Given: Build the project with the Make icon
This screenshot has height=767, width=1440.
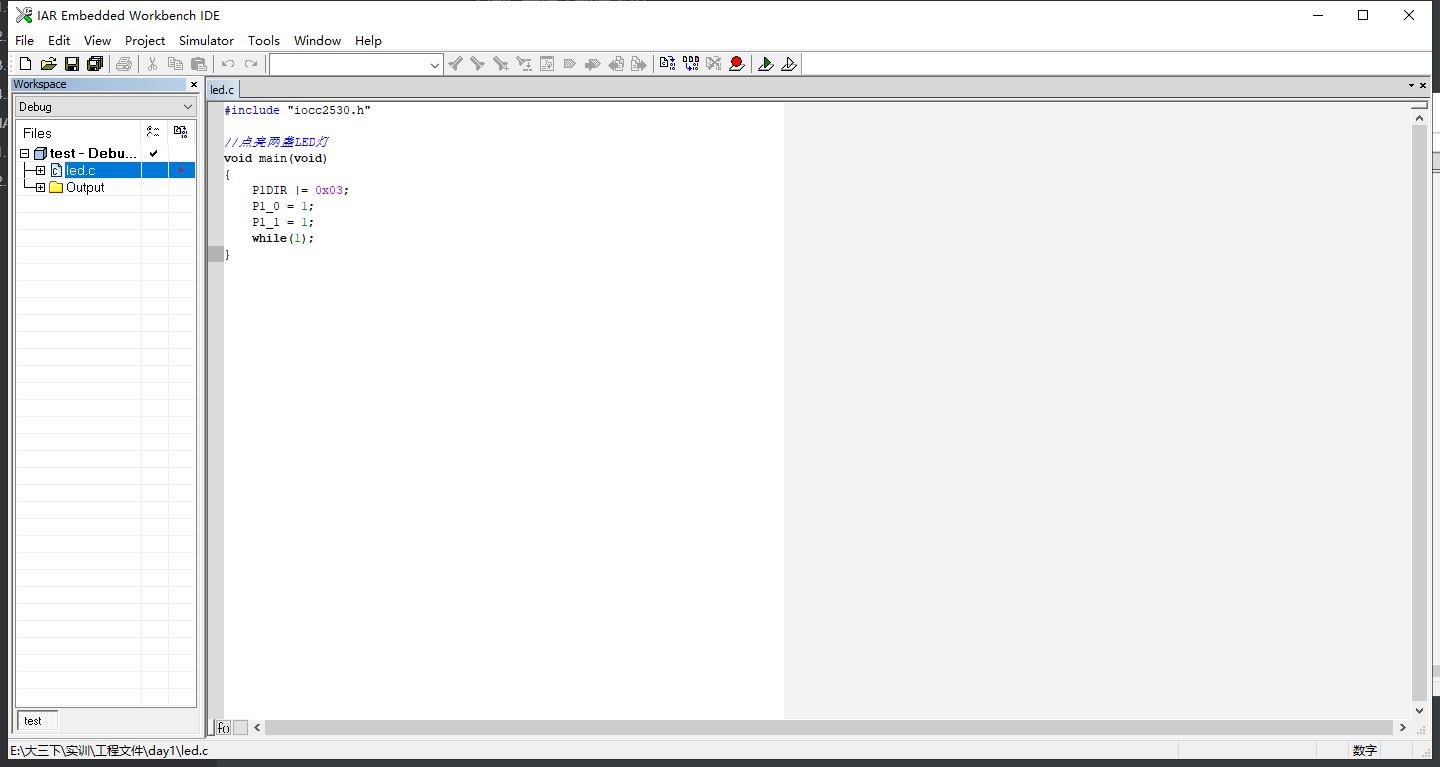Looking at the screenshot, I should pos(691,64).
